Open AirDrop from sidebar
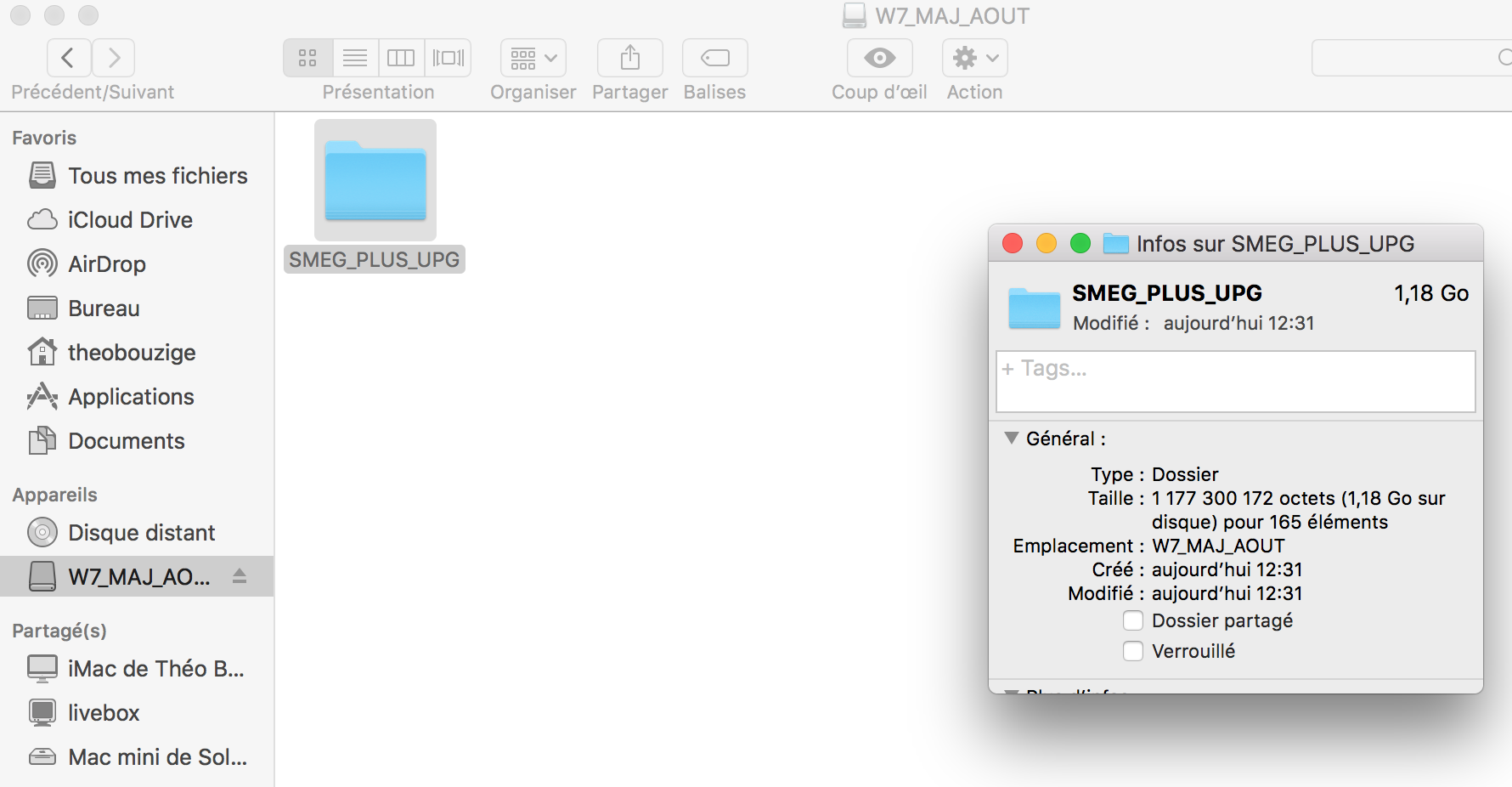This screenshot has height=787, width=1512. pyautogui.click(x=107, y=264)
